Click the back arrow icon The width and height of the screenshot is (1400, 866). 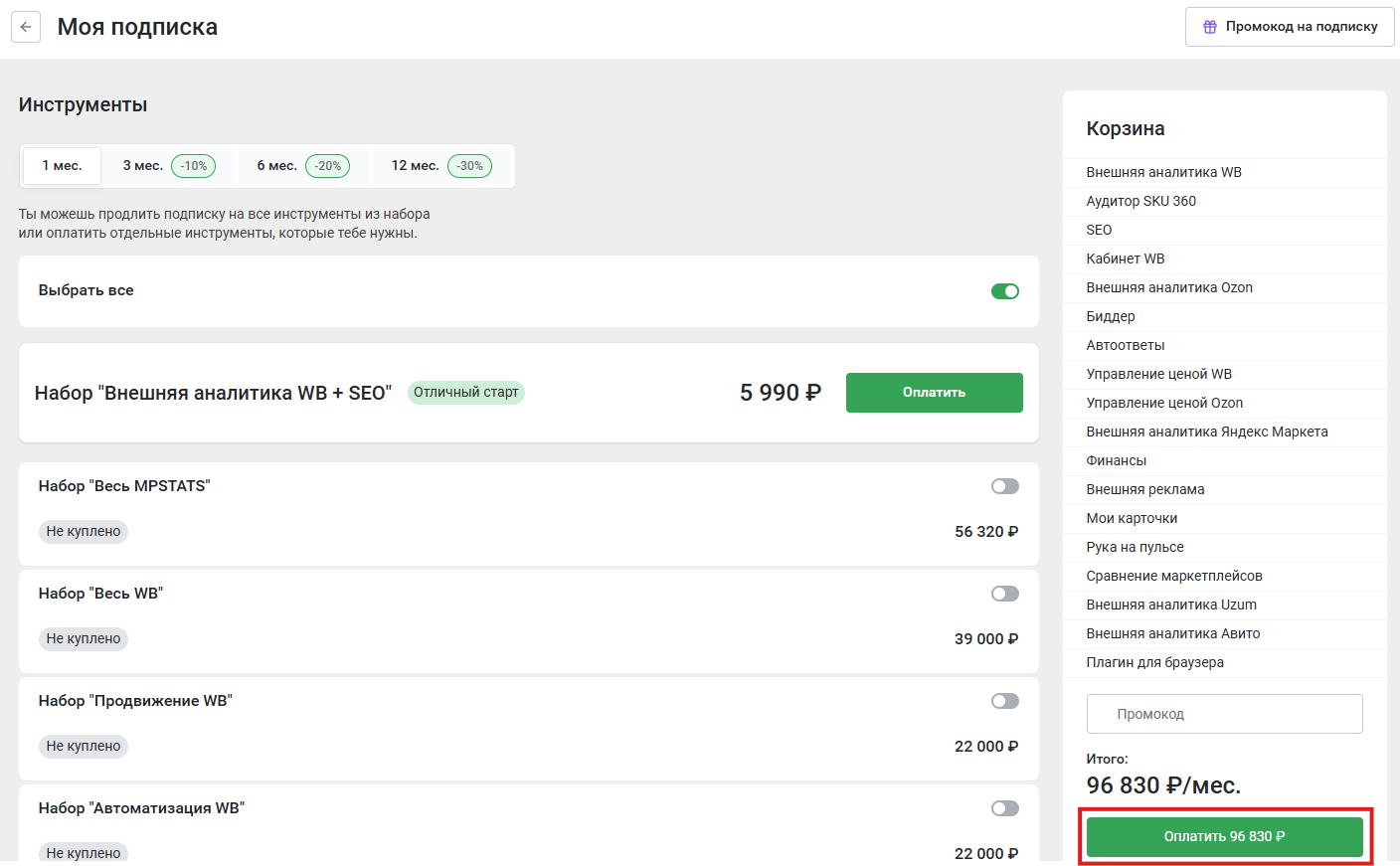pos(26,27)
